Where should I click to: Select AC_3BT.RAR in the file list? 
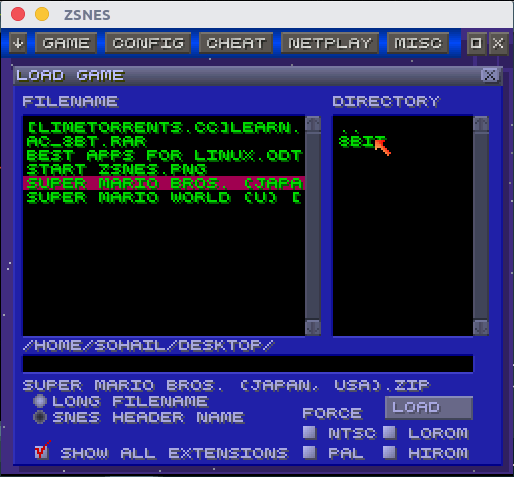164,142
